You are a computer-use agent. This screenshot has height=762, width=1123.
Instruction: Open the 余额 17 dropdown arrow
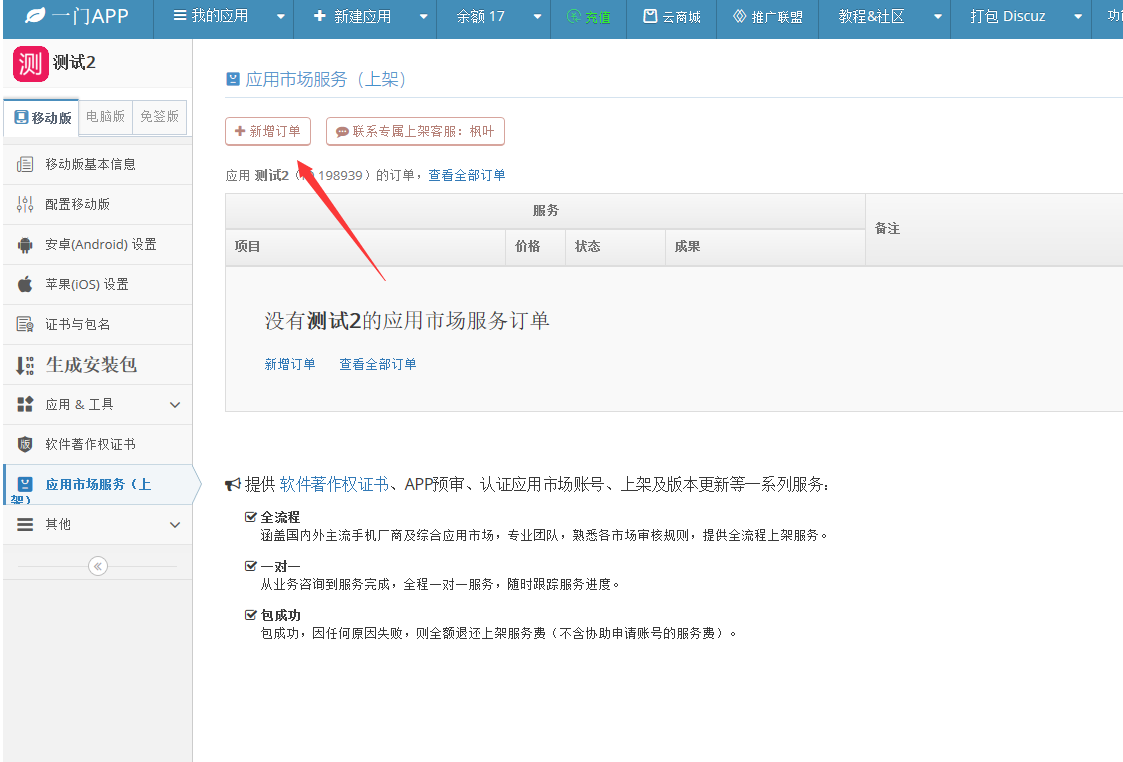pyautogui.click(x=537, y=16)
